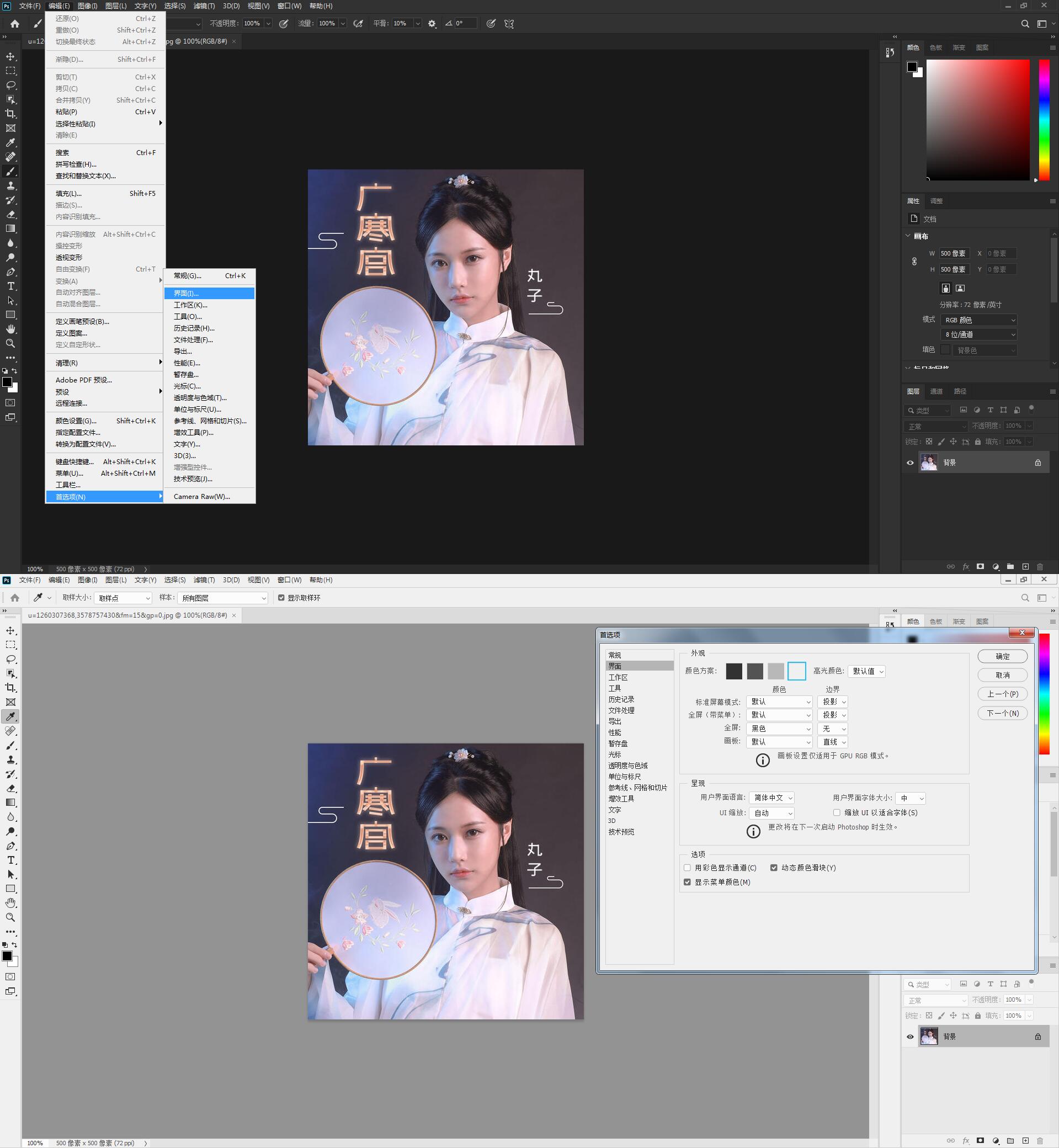Open the 高光颜色 dropdown
The height and width of the screenshot is (1148, 1059).
[866, 671]
